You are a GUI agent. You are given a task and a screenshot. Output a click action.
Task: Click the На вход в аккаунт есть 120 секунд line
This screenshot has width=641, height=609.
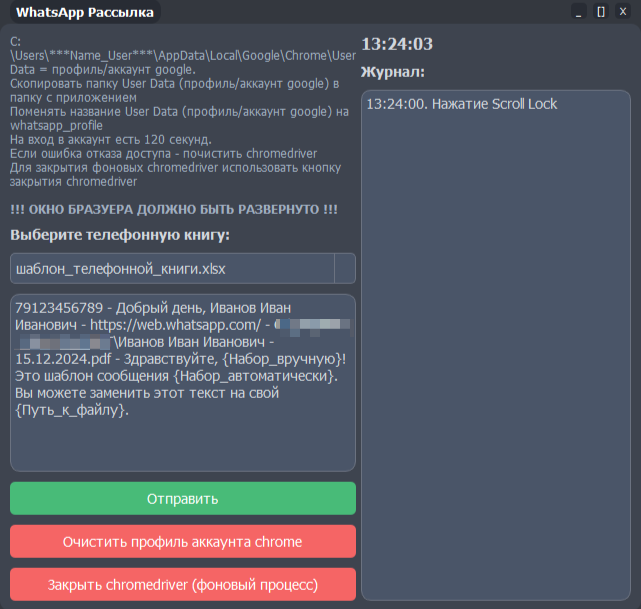pyautogui.click(x=111, y=140)
